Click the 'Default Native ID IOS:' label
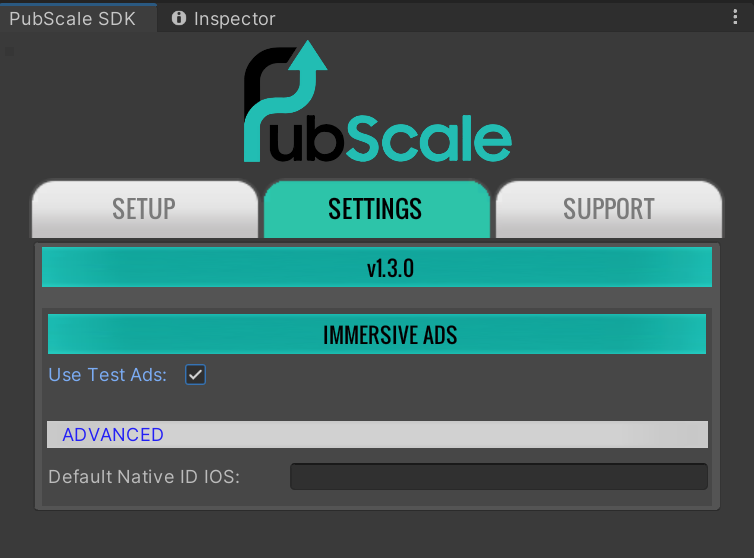 click(144, 476)
